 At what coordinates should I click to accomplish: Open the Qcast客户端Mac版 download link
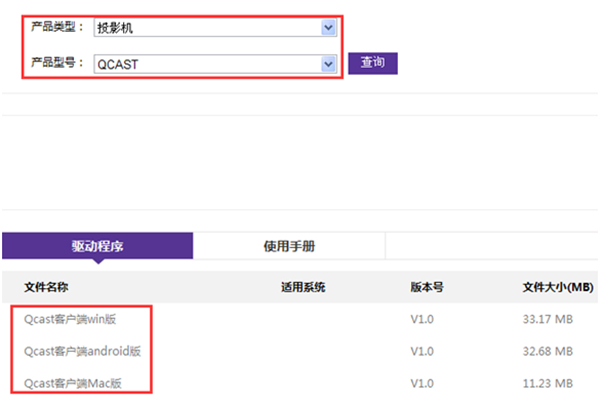(73, 383)
